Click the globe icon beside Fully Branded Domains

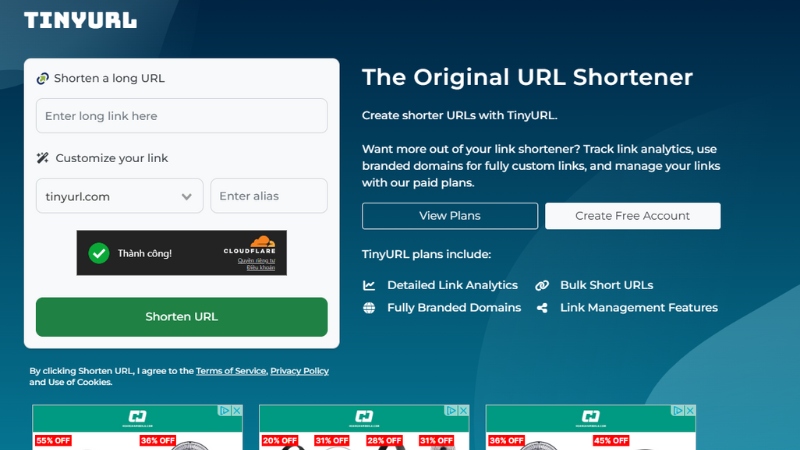[369, 308]
